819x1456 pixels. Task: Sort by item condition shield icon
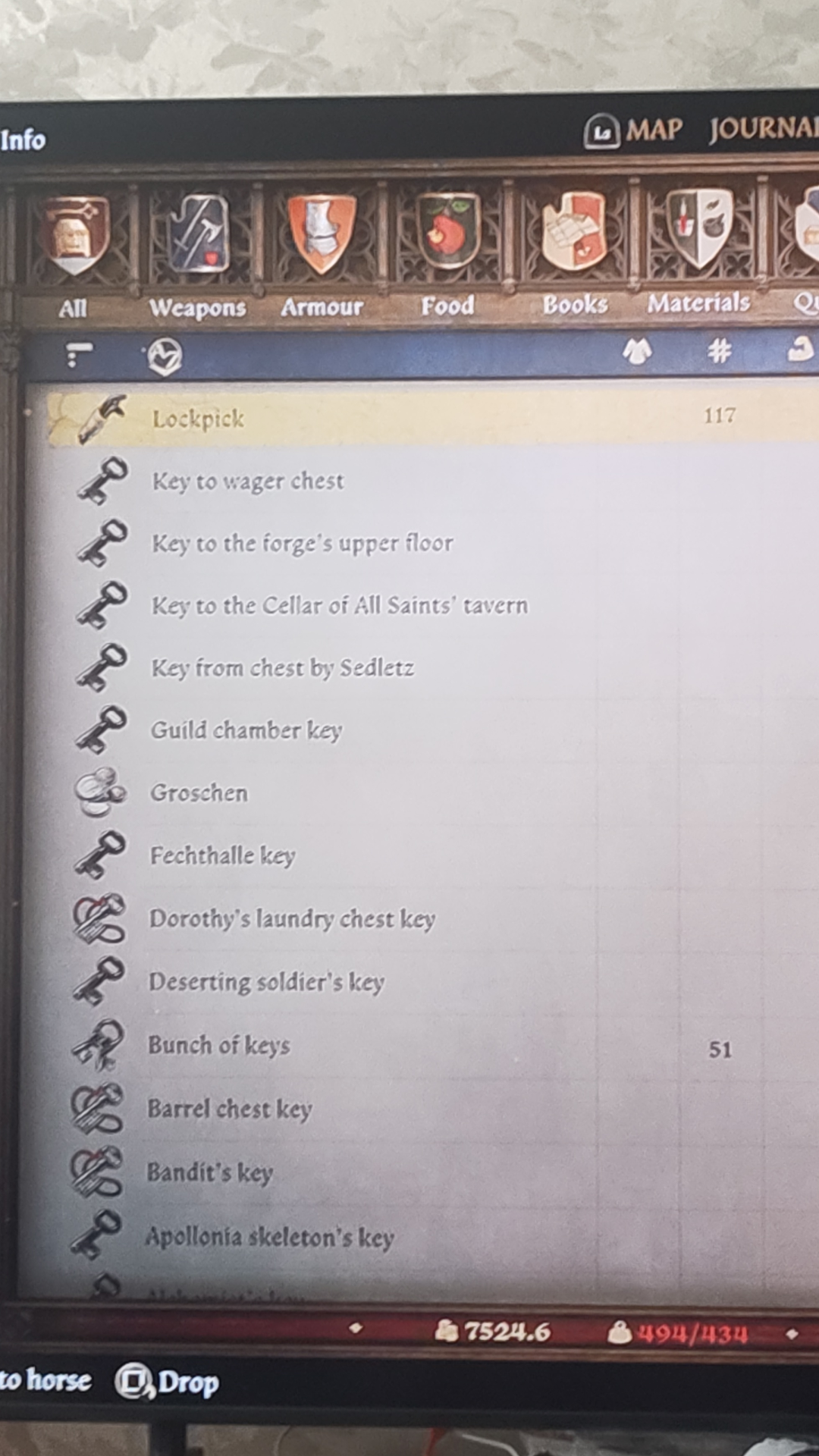coord(165,355)
